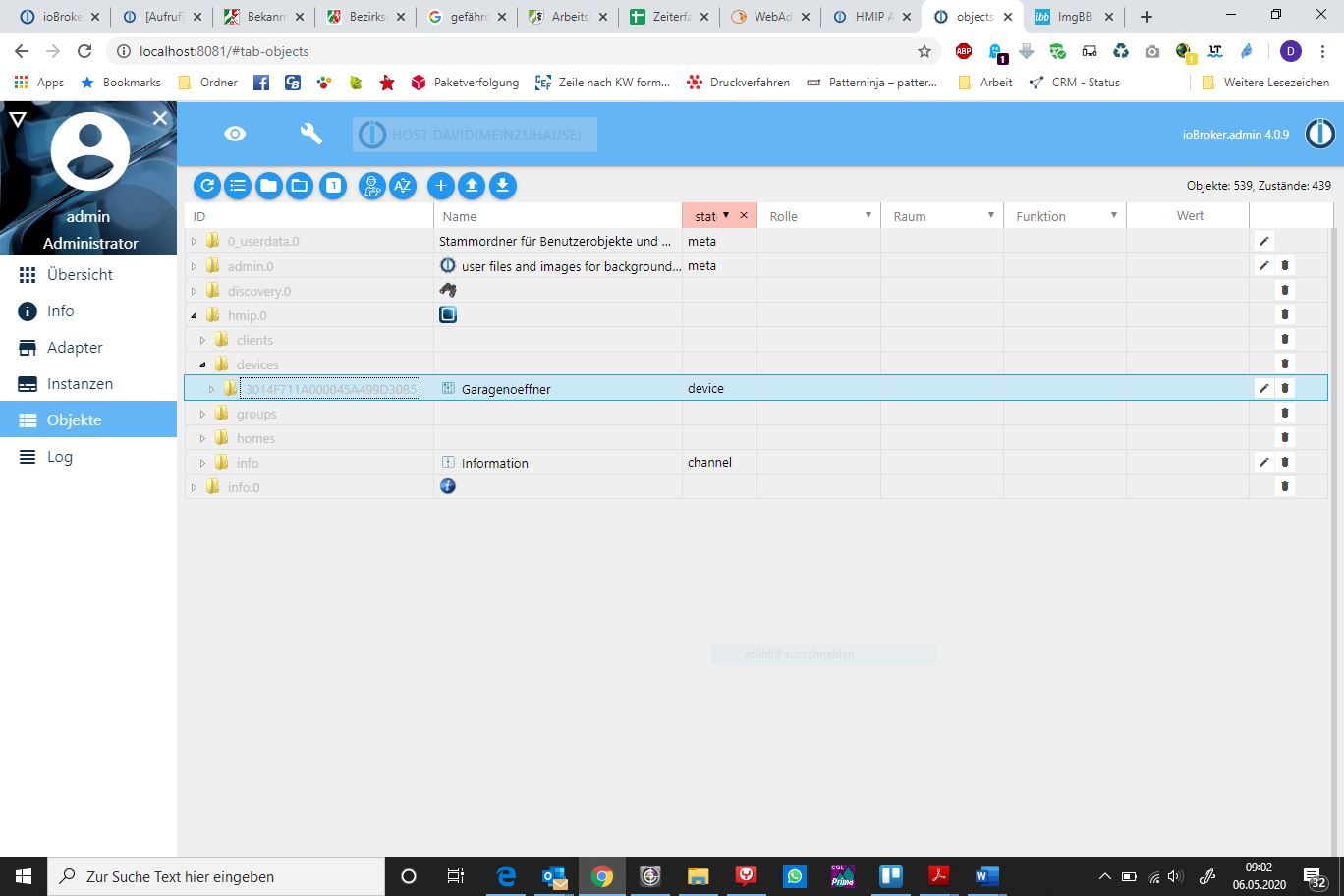
Task: Expand the 0_userdata.0 tree node
Action: tap(194, 241)
